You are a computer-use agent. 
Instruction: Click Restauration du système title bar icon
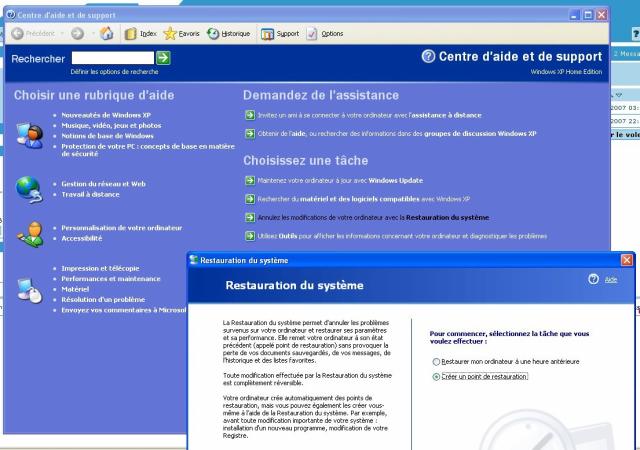tap(193, 260)
